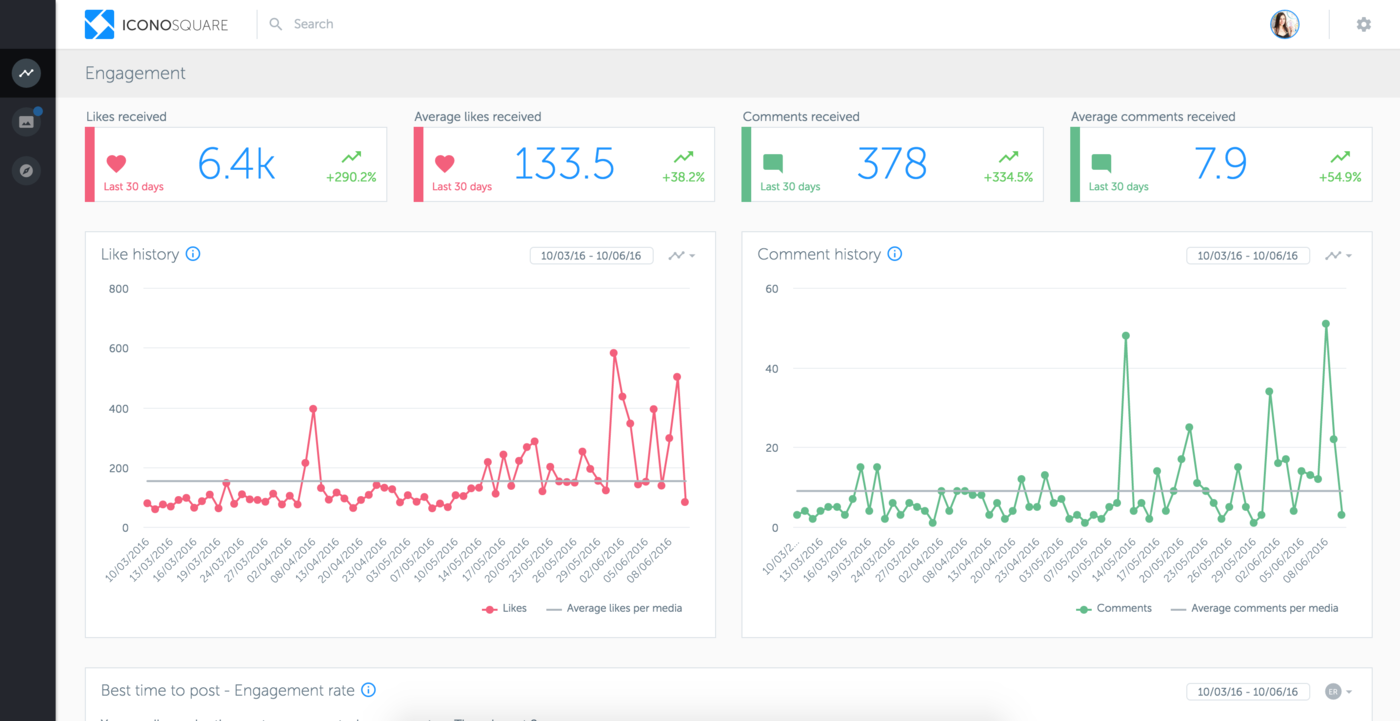Viewport: 1400px width, 721px height.
Task: Click the Comment history info icon
Action: 895,254
